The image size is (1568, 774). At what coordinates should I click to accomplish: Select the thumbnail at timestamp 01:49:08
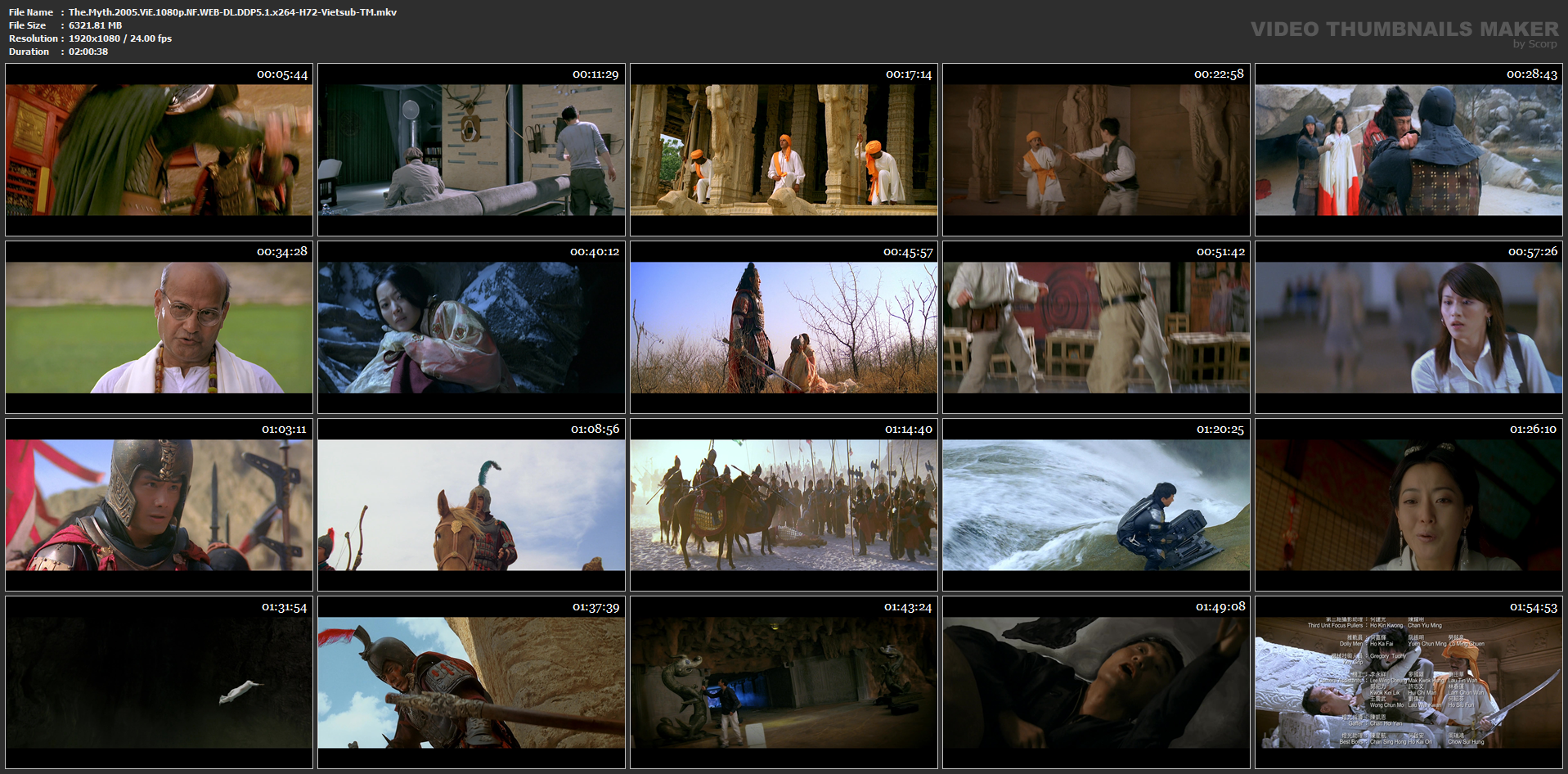coord(1097,682)
